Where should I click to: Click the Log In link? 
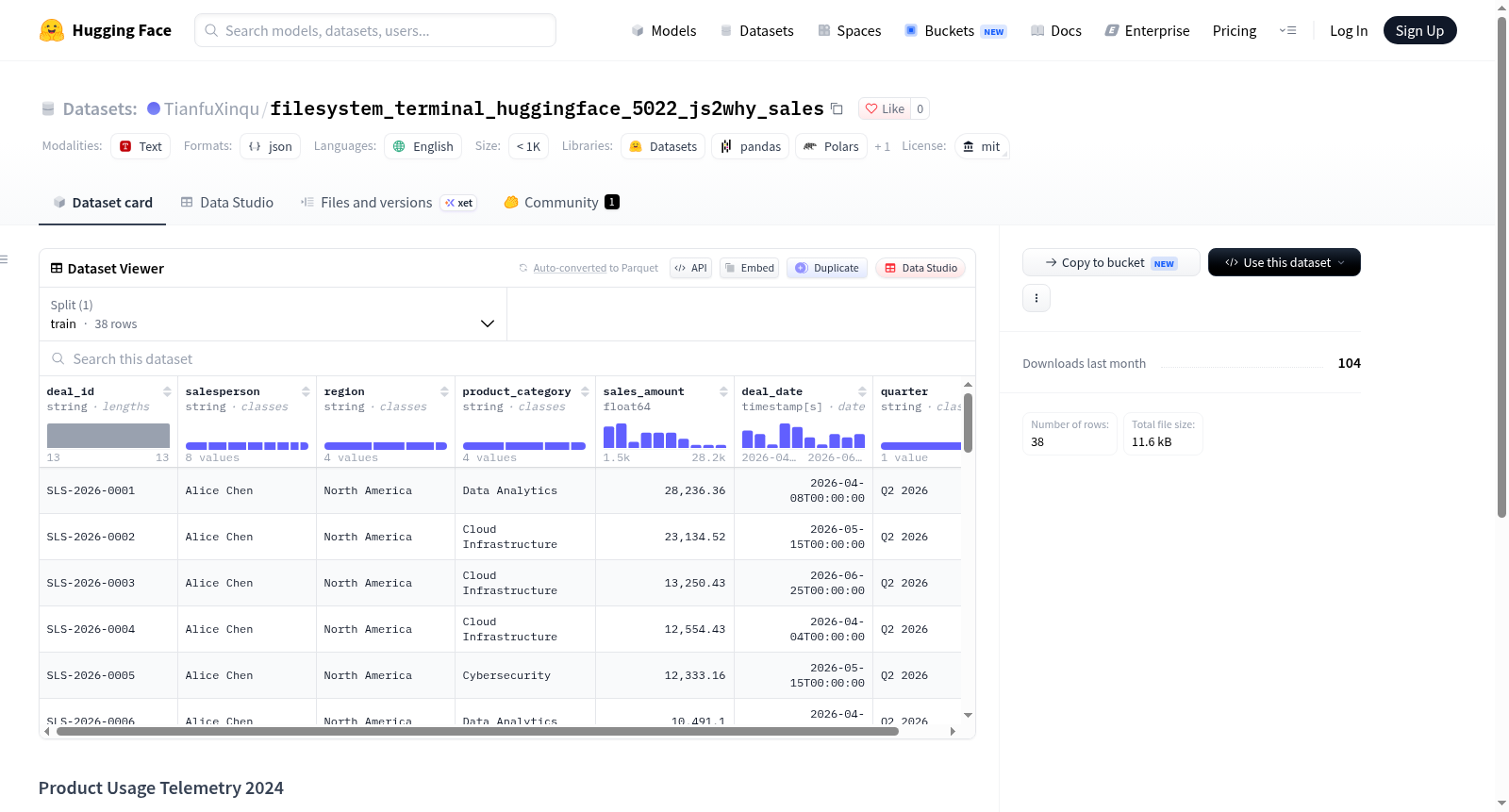pyautogui.click(x=1349, y=30)
